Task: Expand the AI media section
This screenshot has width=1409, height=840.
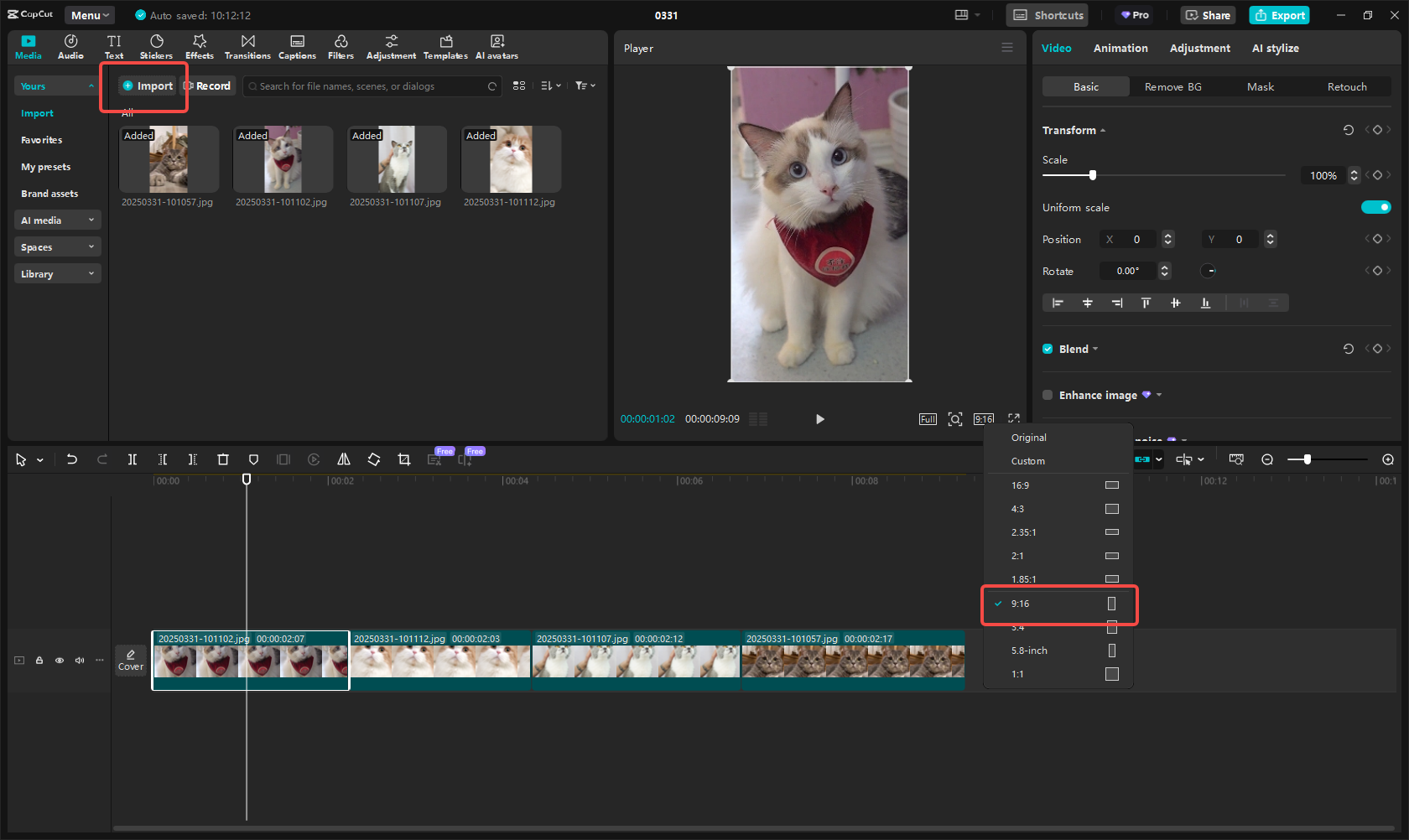Action: pos(57,220)
